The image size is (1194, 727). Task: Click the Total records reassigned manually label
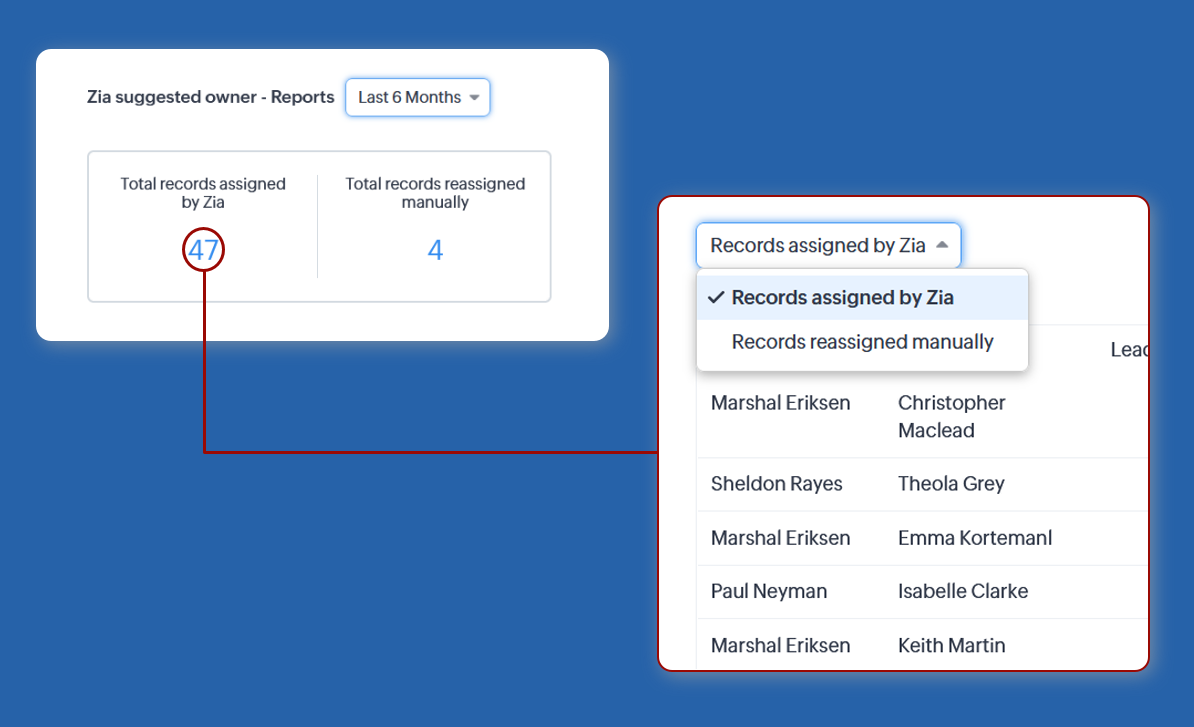tap(435, 193)
